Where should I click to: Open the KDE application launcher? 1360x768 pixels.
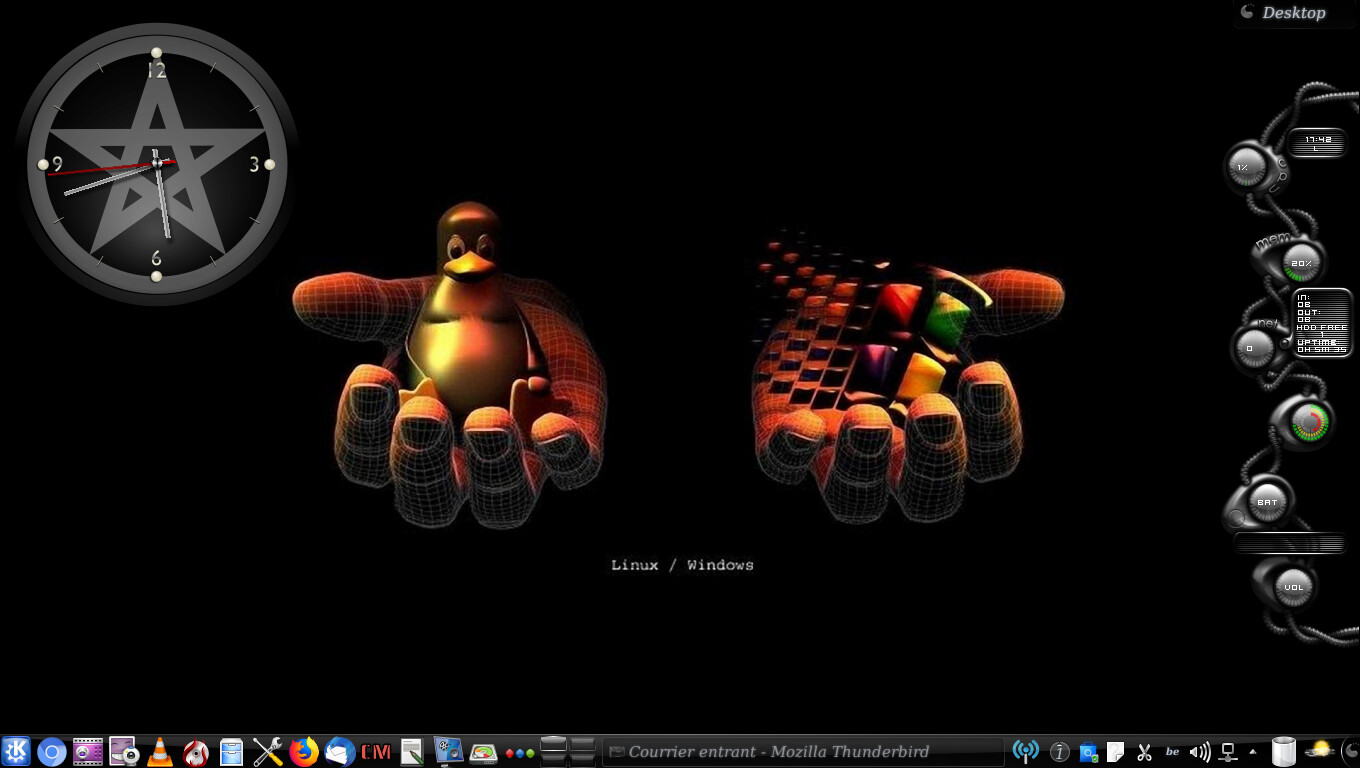point(15,751)
